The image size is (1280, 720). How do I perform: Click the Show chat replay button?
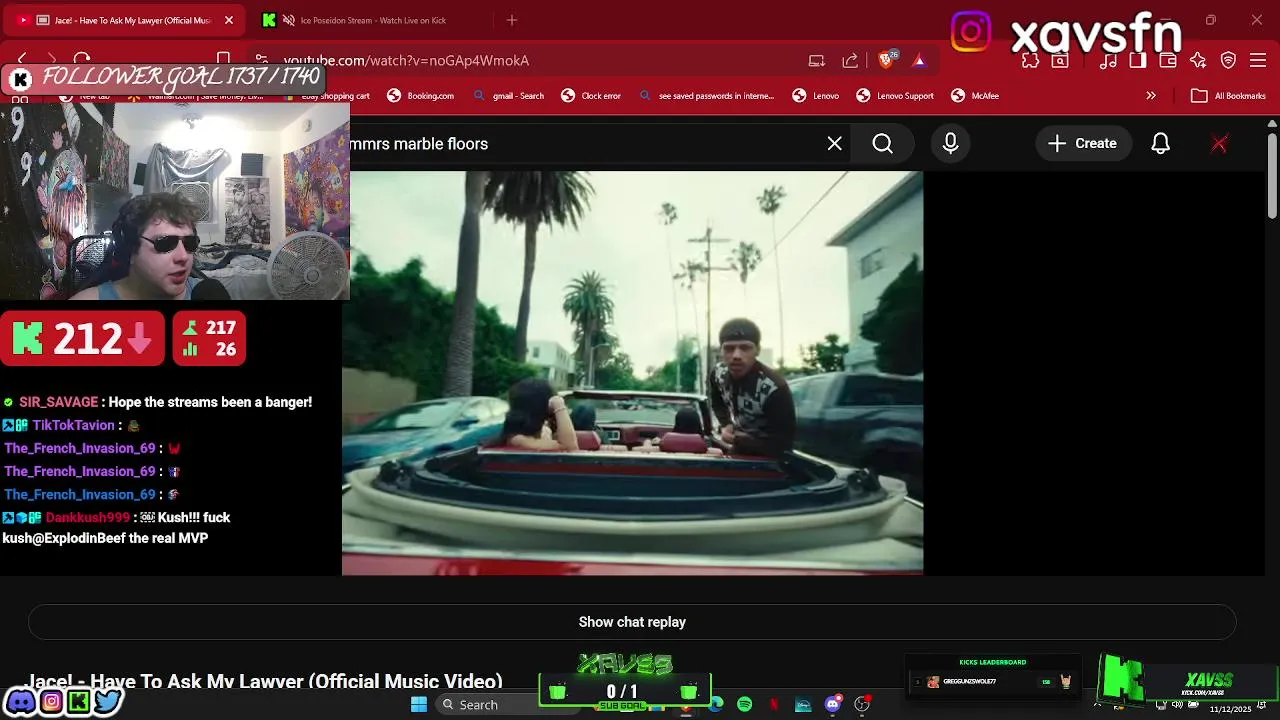632,622
